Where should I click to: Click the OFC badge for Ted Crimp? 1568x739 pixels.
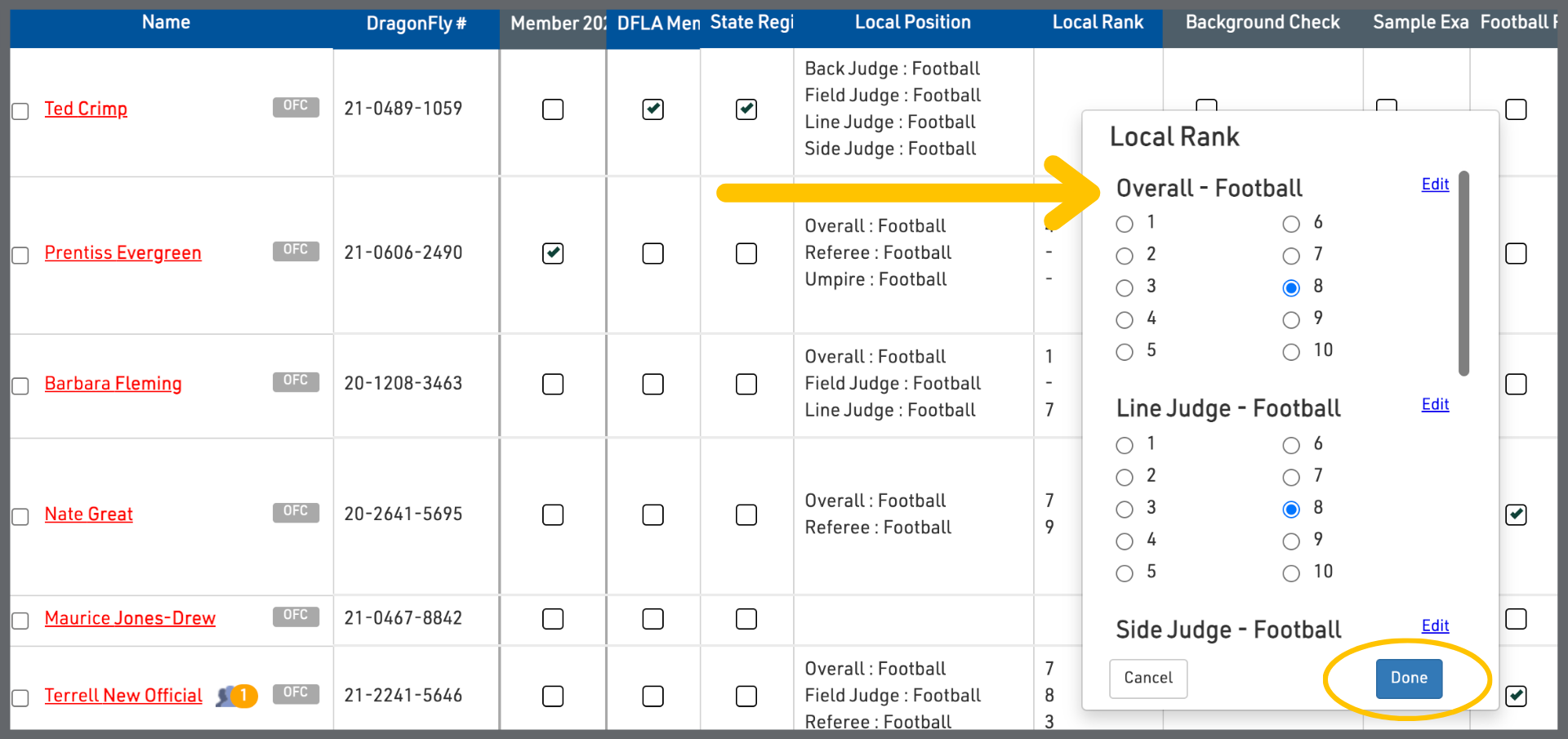pos(296,106)
